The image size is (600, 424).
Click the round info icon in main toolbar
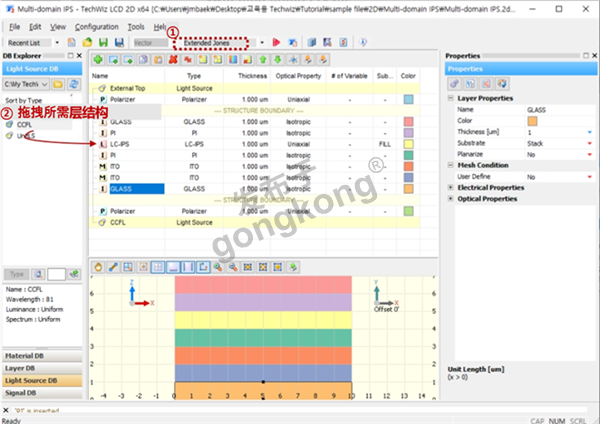tap(363, 42)
